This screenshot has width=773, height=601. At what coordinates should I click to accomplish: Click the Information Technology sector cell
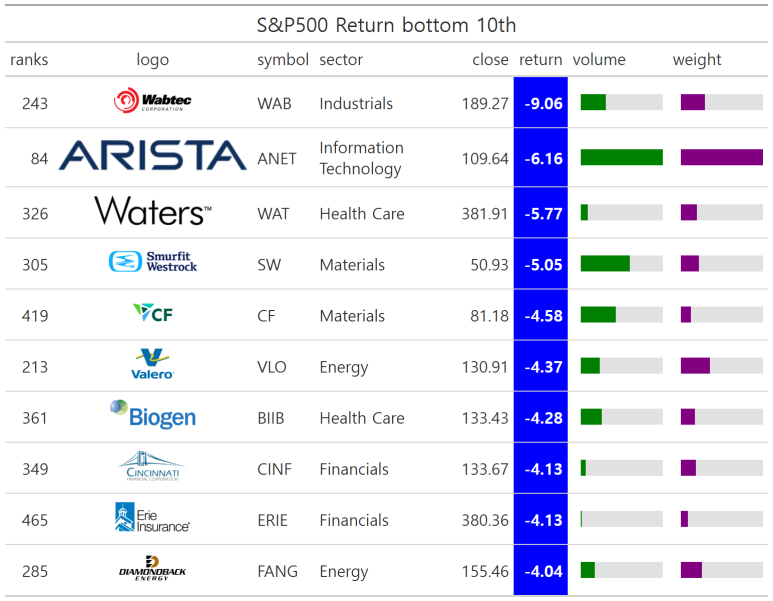coord(361,158)
